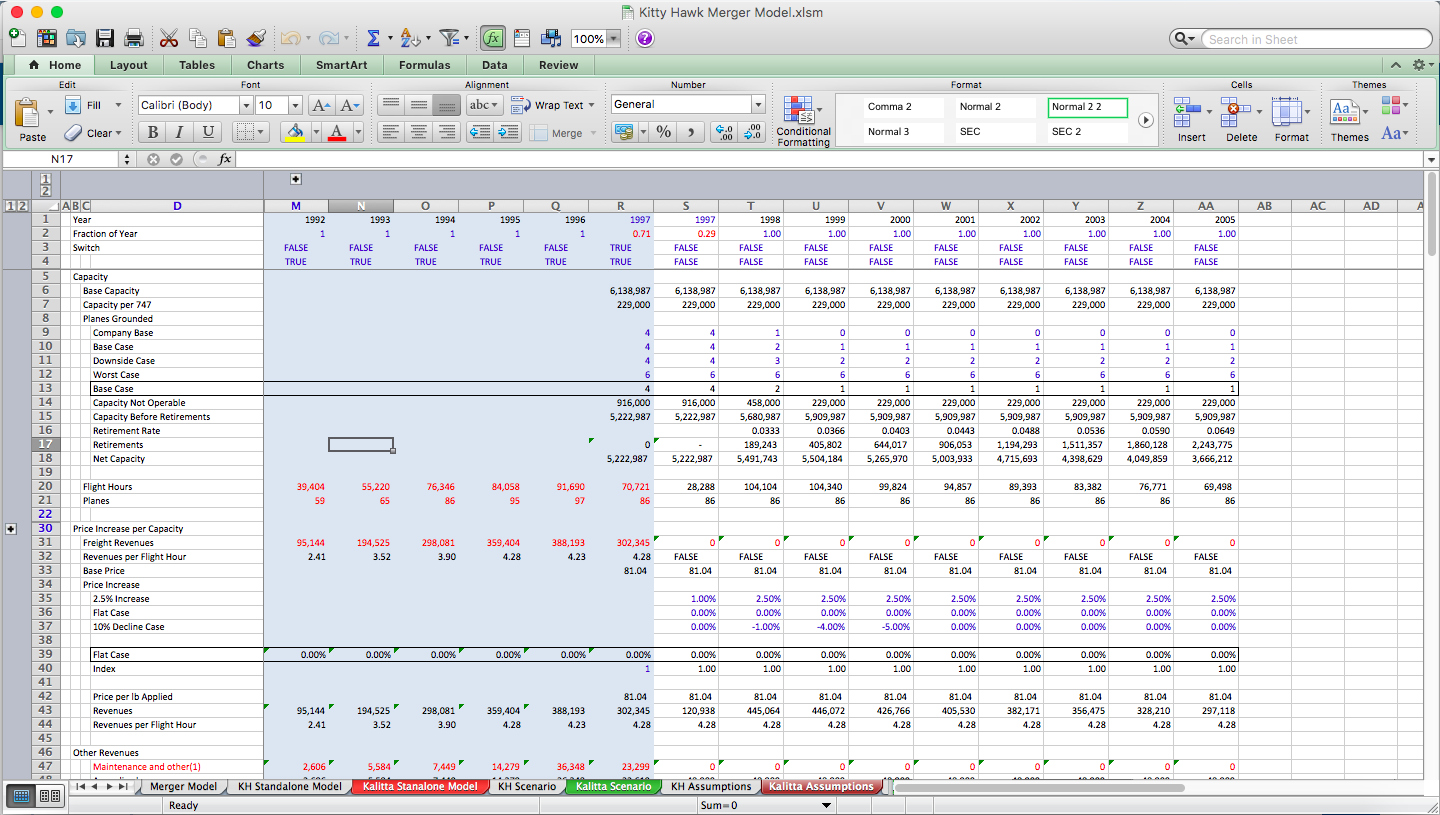Toggle italic formatting on the selection

[179, 131]
